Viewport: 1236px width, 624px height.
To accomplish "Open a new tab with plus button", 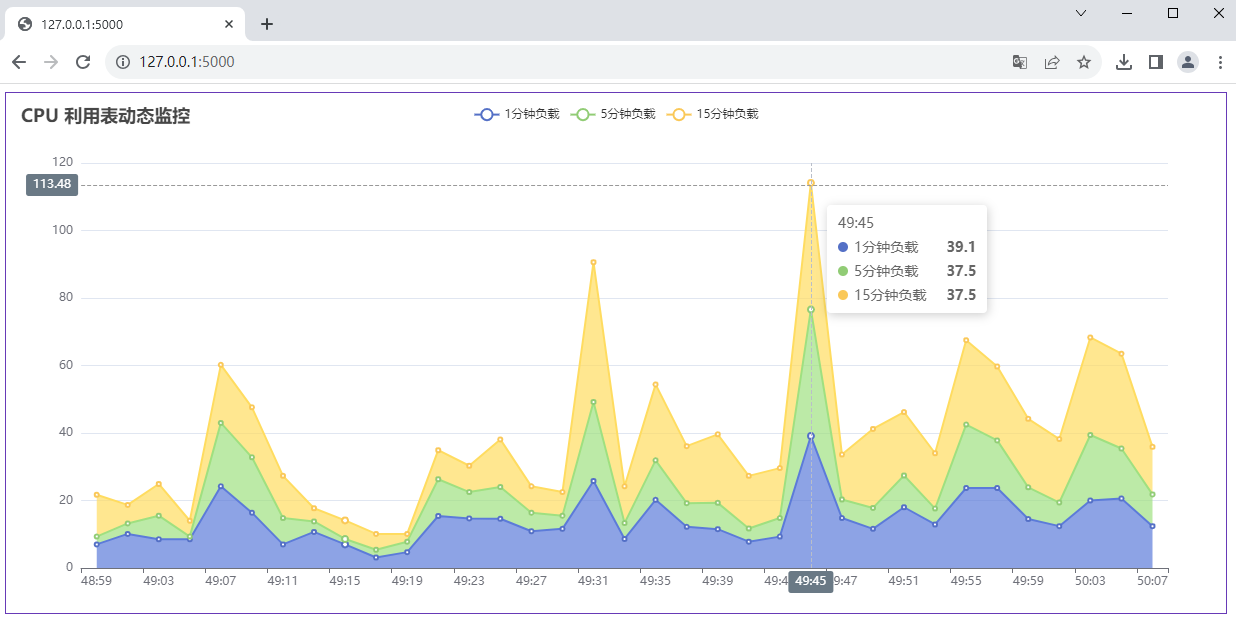I will 267,24.
